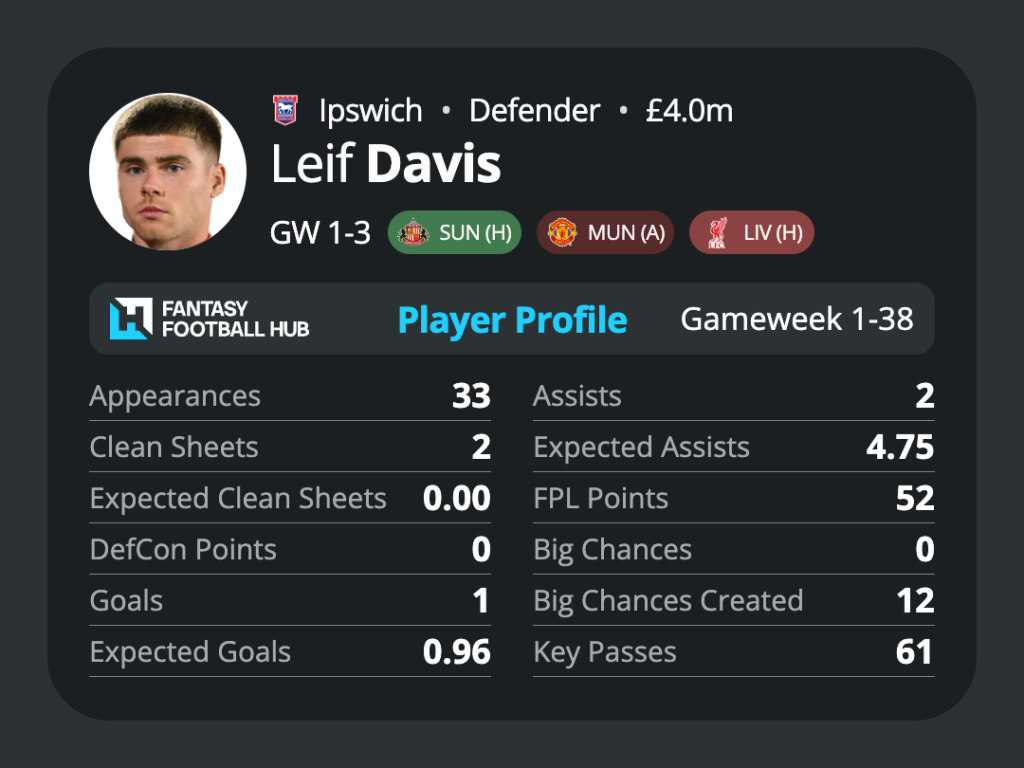Screen dimensions: 1024x768
Task: Select the Big Chances Created row
Action: point(733,601)
